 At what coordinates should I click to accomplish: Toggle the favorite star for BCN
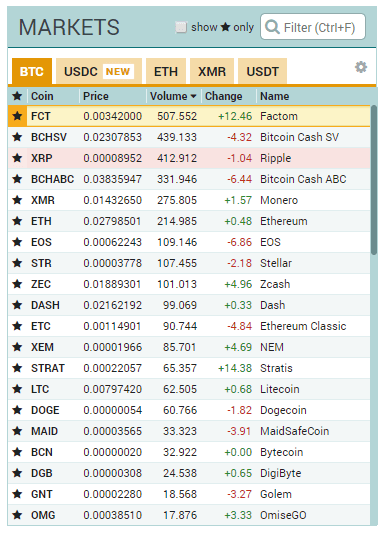pyautogui.click(x=17, y=452)
